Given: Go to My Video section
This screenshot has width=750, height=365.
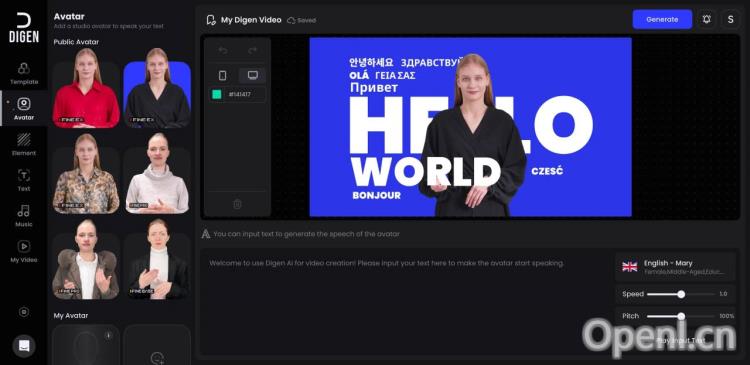Looking at the screenshot, I should tap(24, 251).
